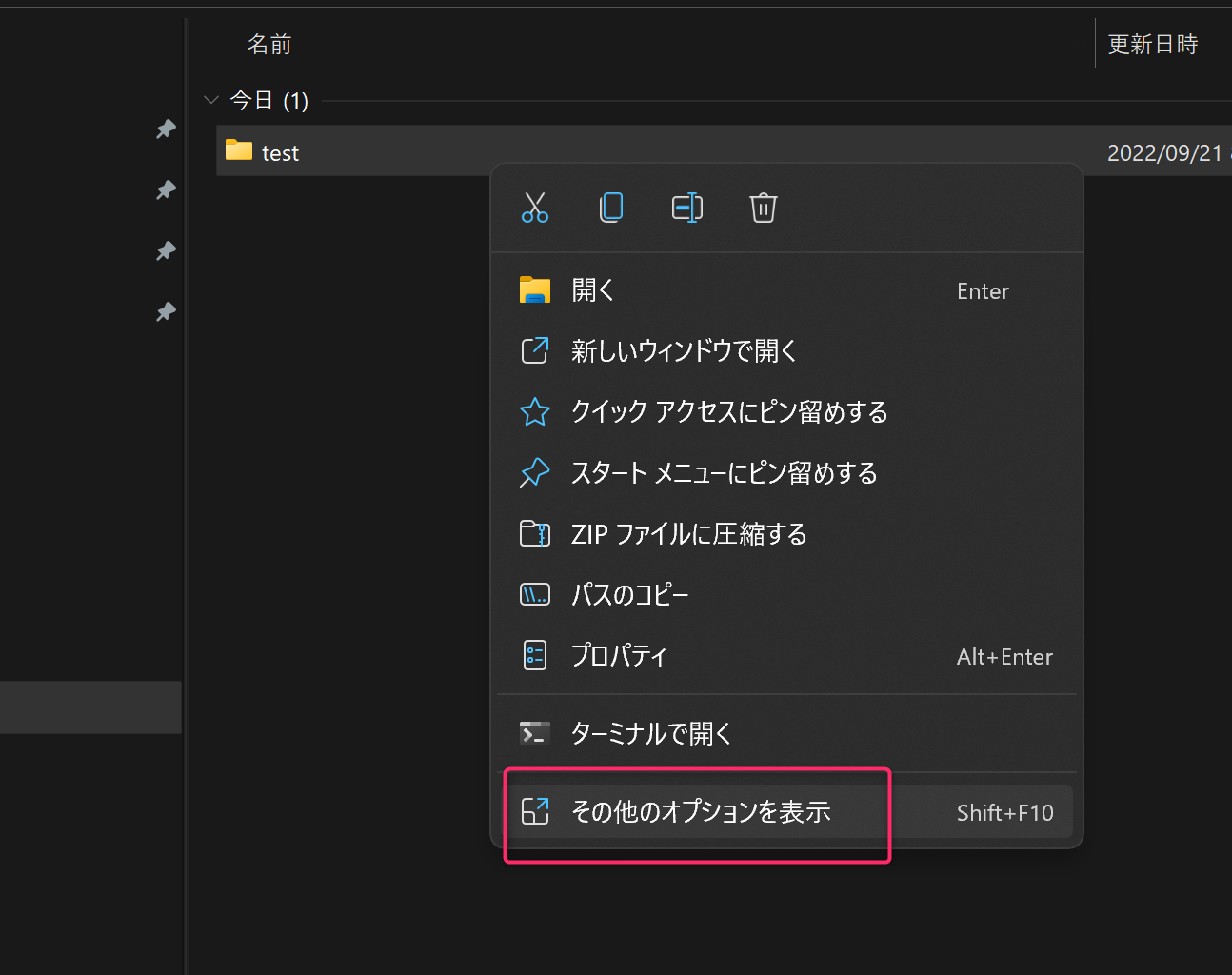Click the Cut scissors icon

tap(535, 208)
